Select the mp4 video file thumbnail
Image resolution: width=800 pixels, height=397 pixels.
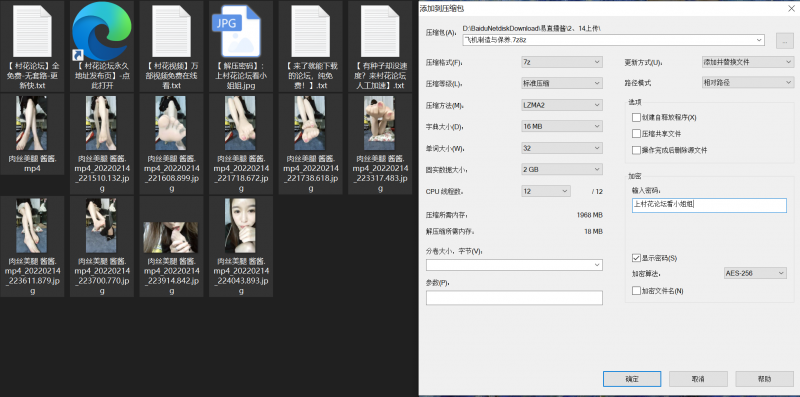32,123
